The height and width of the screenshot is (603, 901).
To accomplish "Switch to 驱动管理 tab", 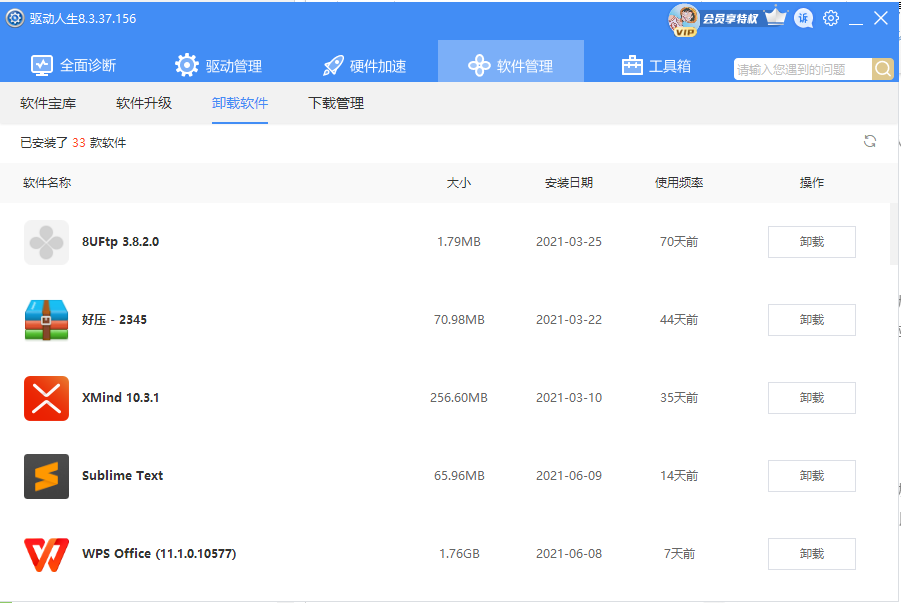I will (x=218, y=66).
